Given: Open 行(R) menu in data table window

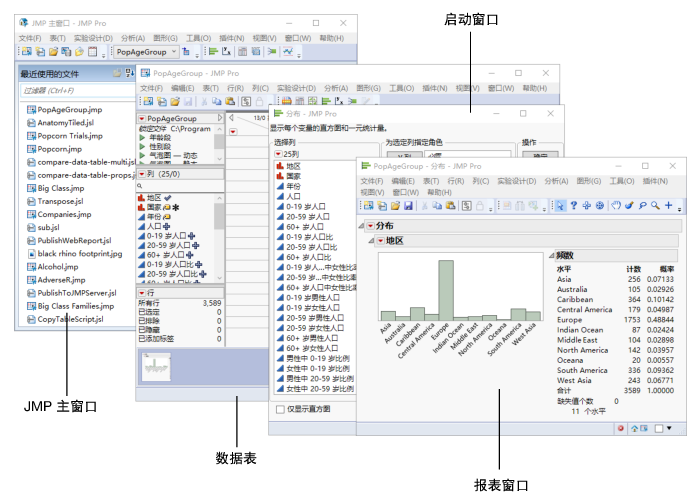Looking at the screenshot, I should 235,88.
